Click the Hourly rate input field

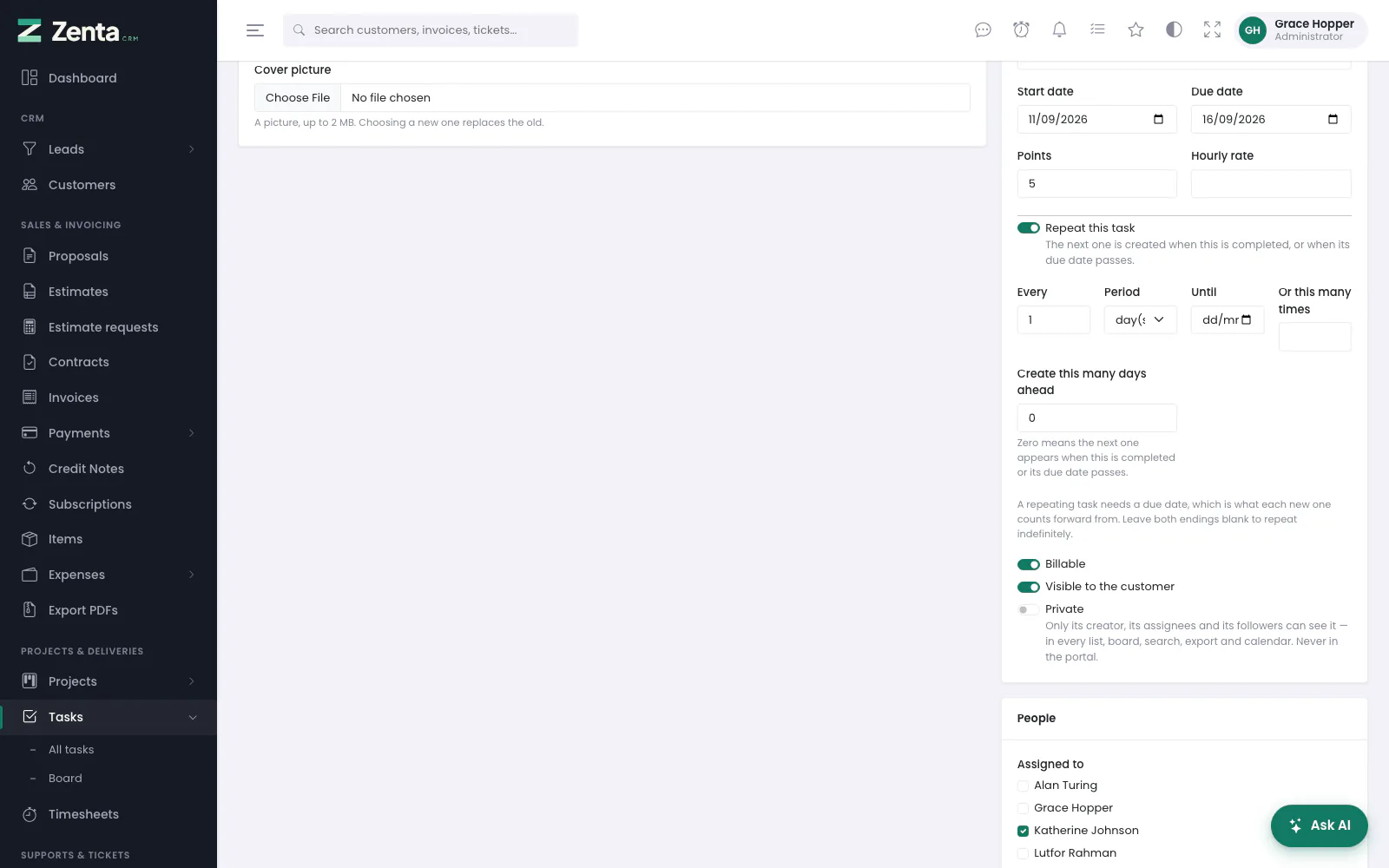click(x=1271, y=184)
